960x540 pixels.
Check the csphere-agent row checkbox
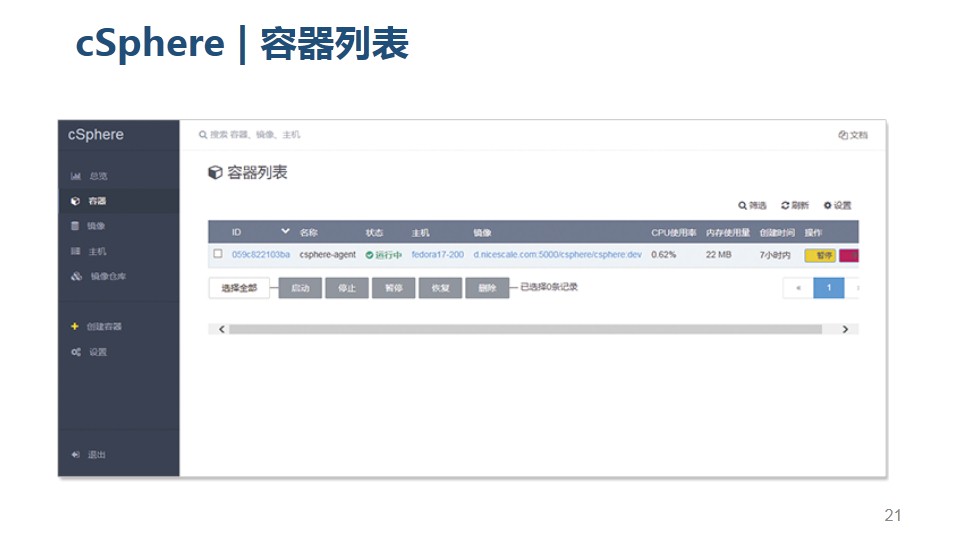217,253
